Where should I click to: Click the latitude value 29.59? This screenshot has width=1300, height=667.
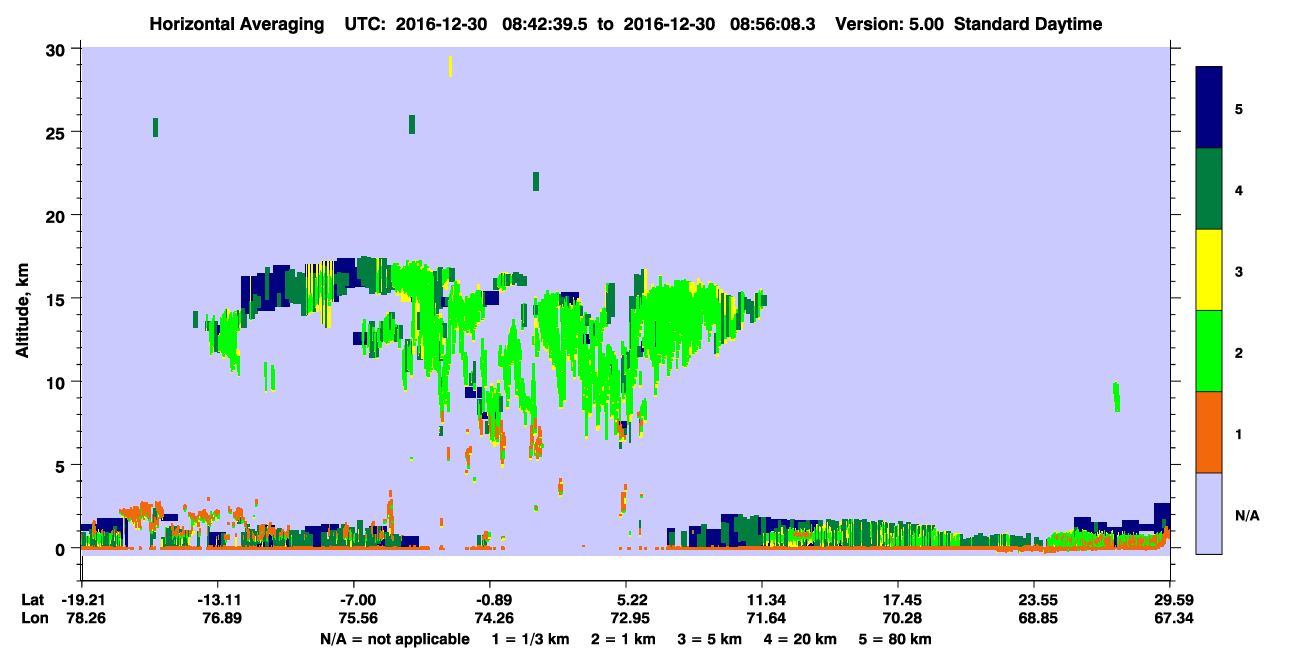point(1170,600)
